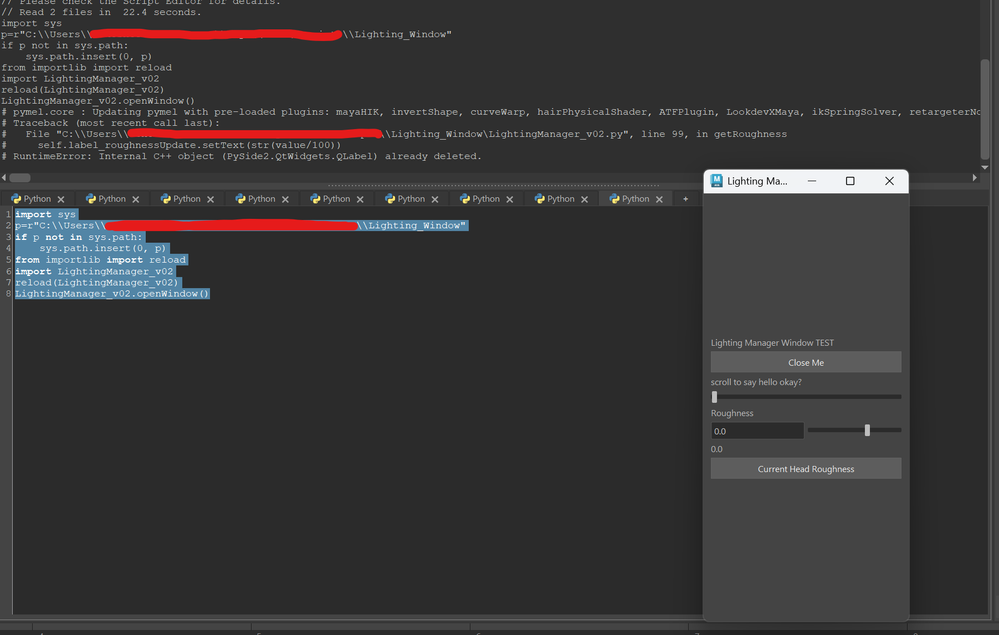Click the 'Read 2 files in 22.4 seconds' line

[101, 12]
